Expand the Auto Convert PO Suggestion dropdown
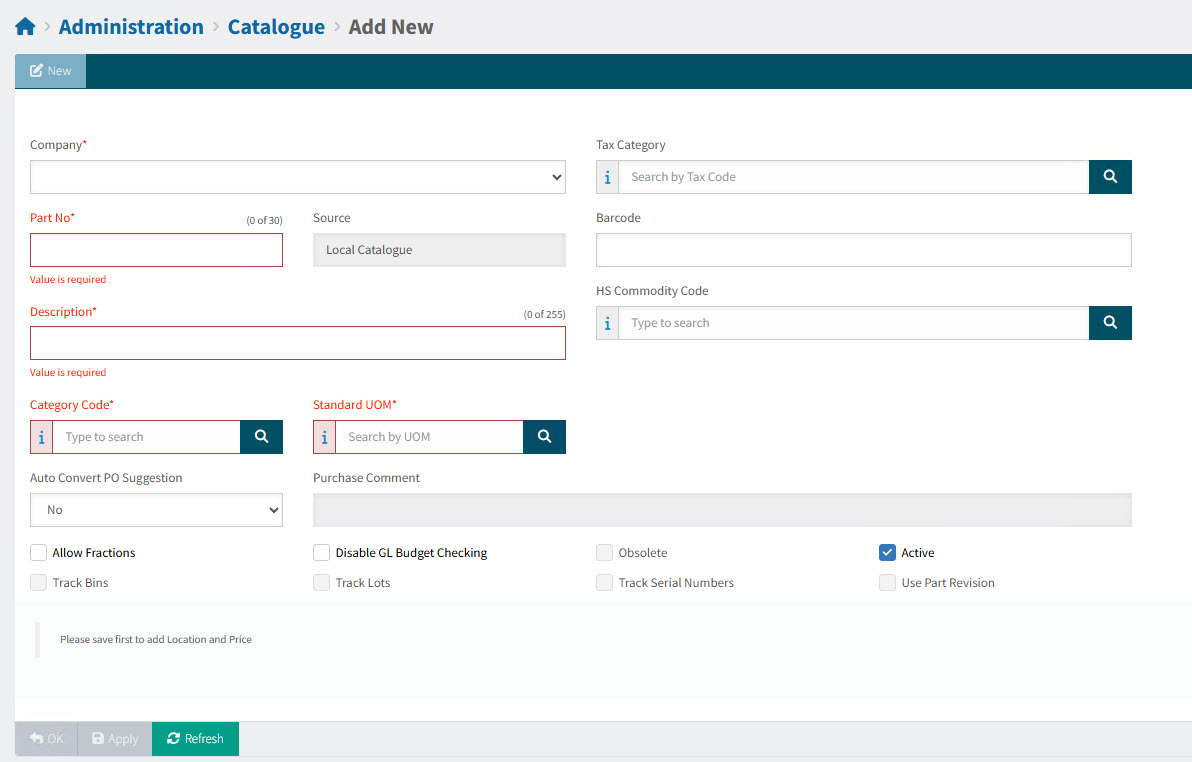1192x762 pixels. [156, 510]
